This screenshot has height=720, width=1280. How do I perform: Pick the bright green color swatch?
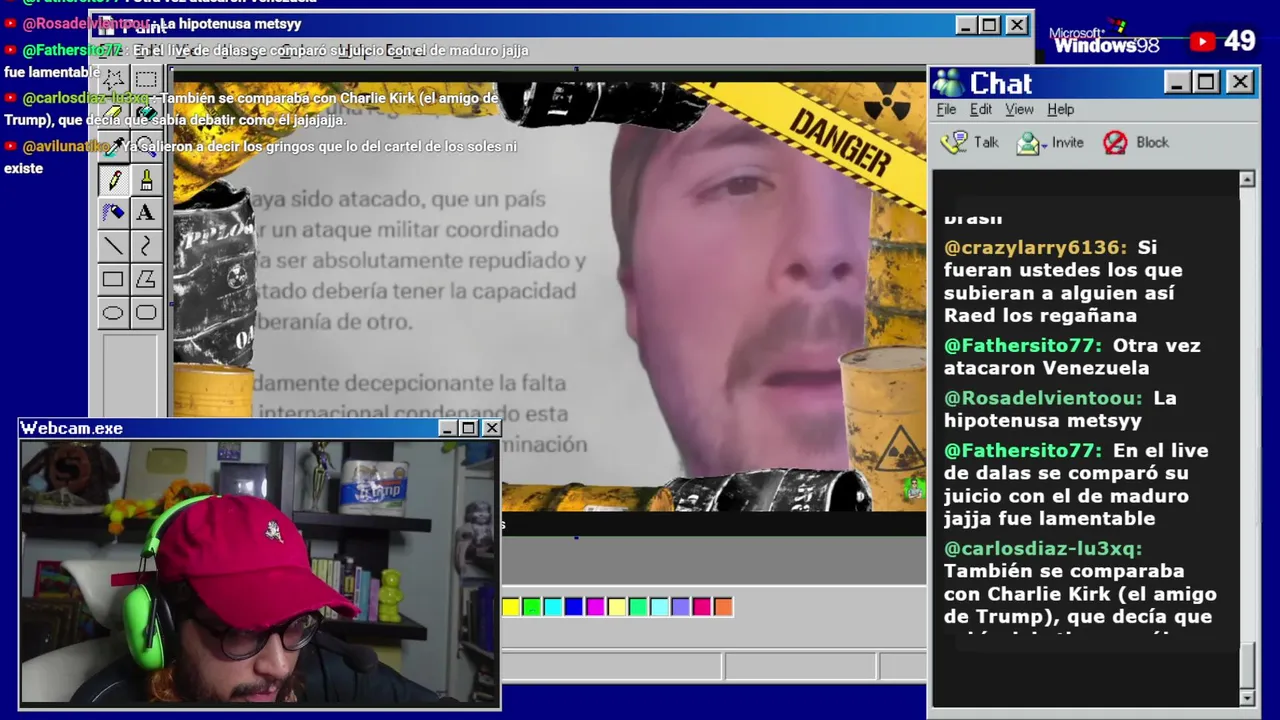(x=532, y=607)
